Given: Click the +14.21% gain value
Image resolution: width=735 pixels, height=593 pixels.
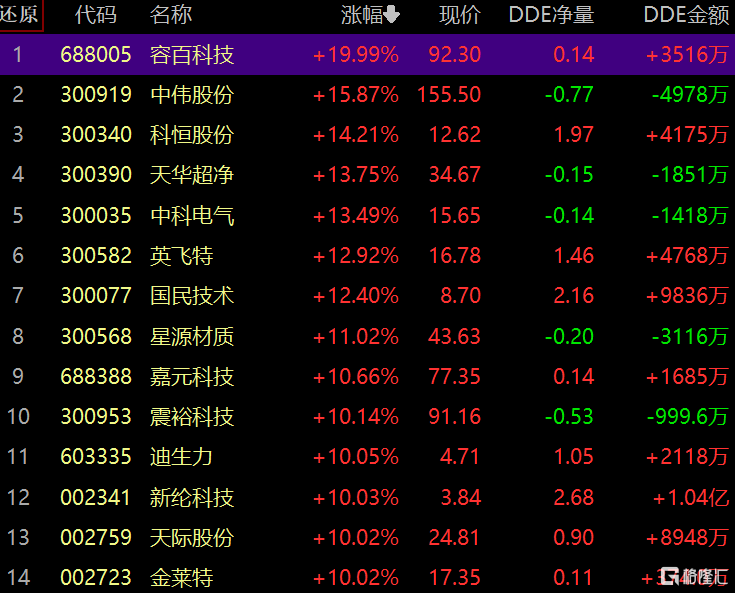Looking at the screenshot, I should [x=356, y=135].
